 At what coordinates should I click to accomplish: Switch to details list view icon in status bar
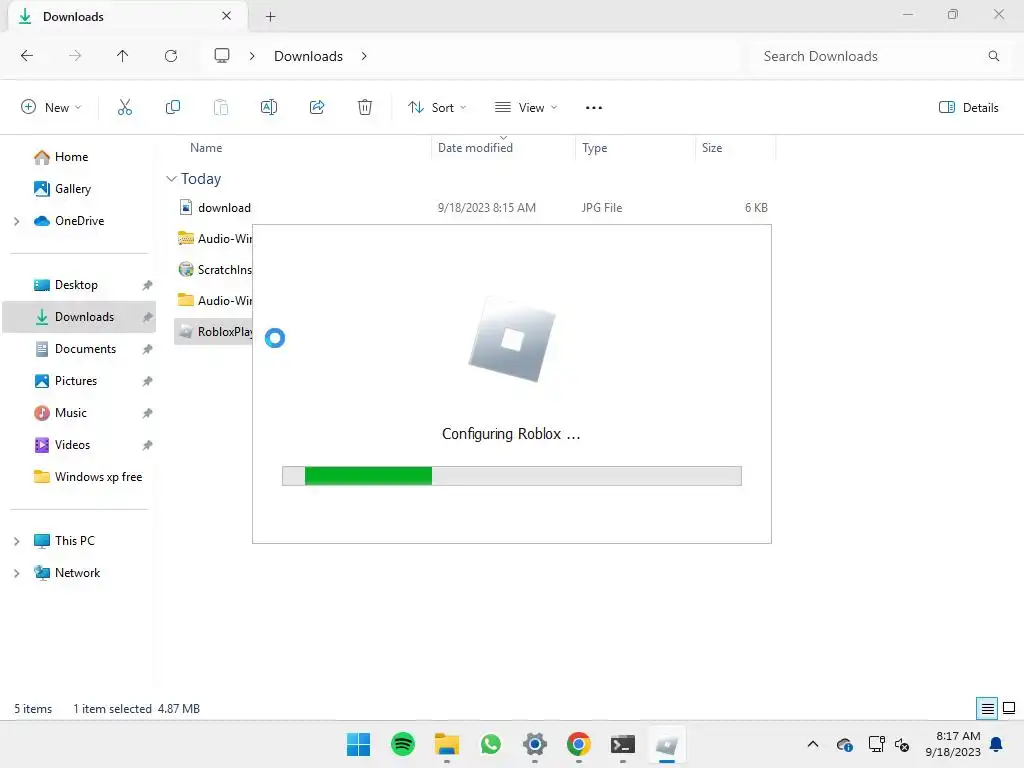coord(987,709)
